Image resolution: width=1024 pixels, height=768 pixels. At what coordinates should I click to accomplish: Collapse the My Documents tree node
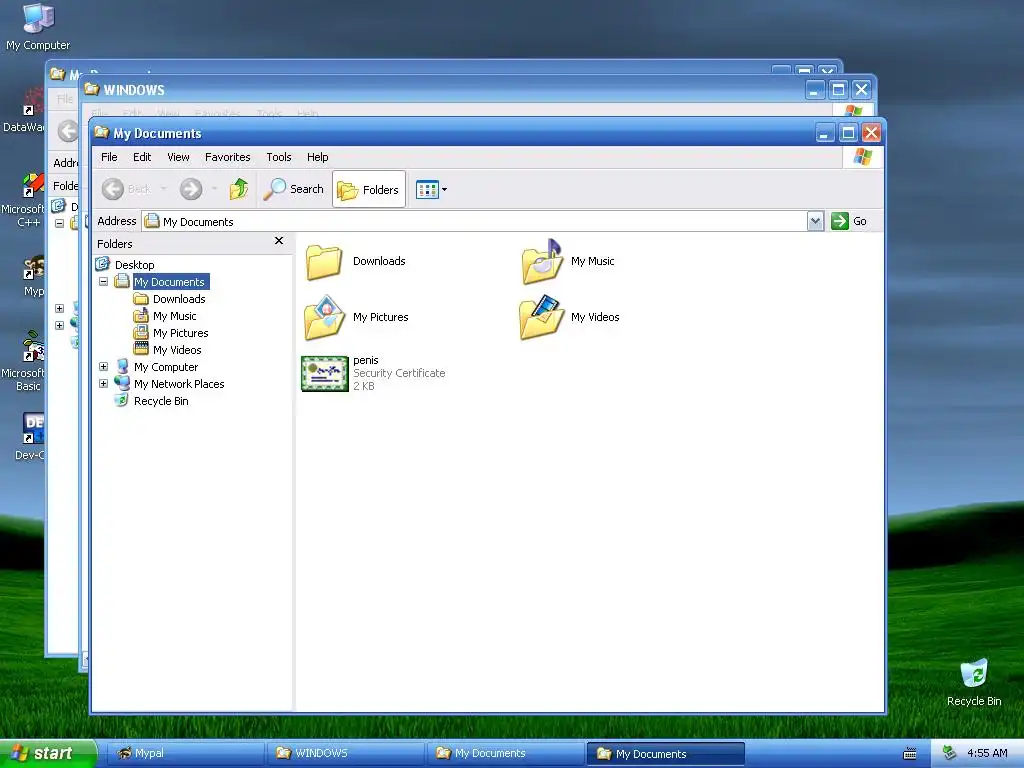click(103, 281)
